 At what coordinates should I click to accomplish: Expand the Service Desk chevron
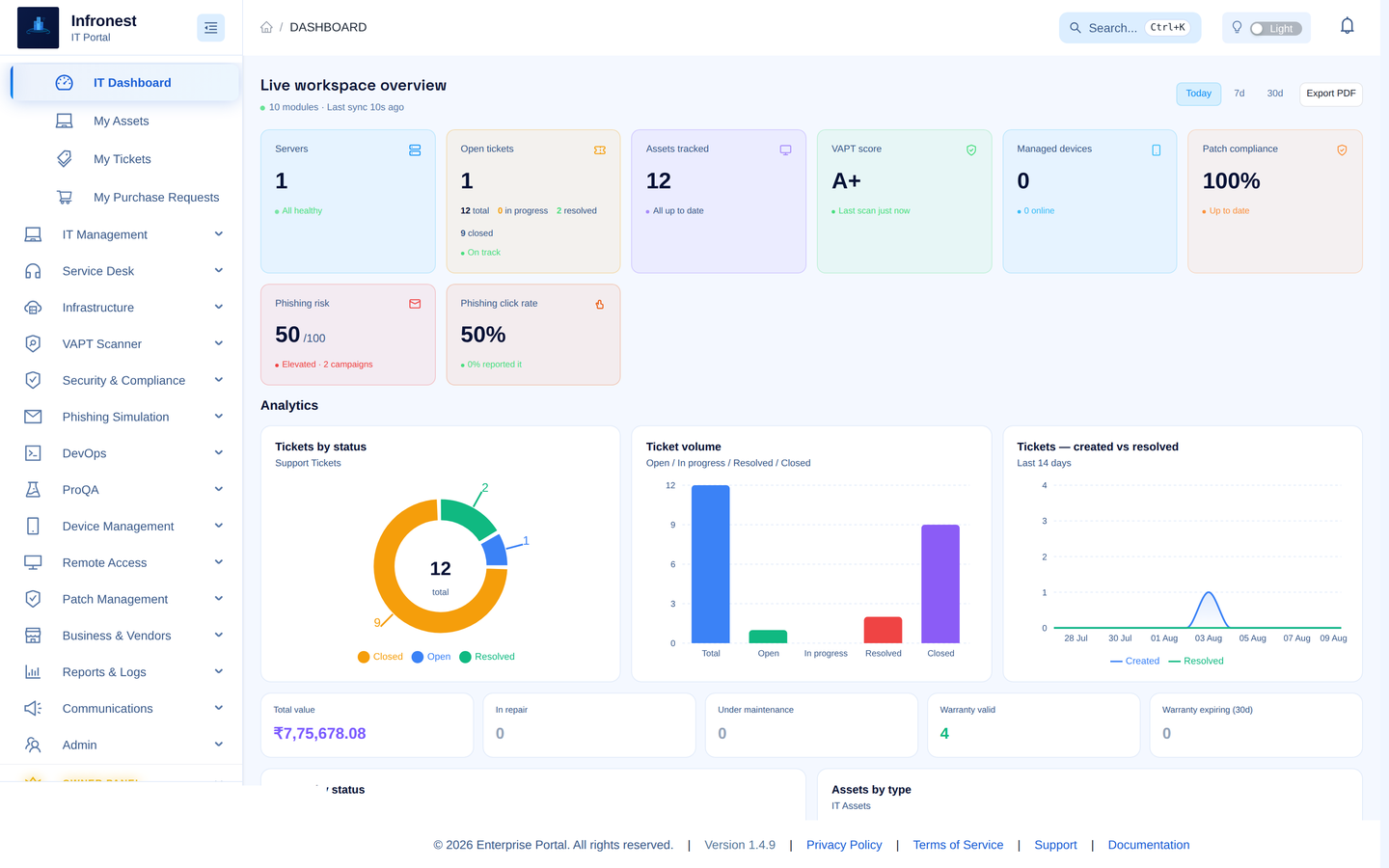(x=219, y=271)
